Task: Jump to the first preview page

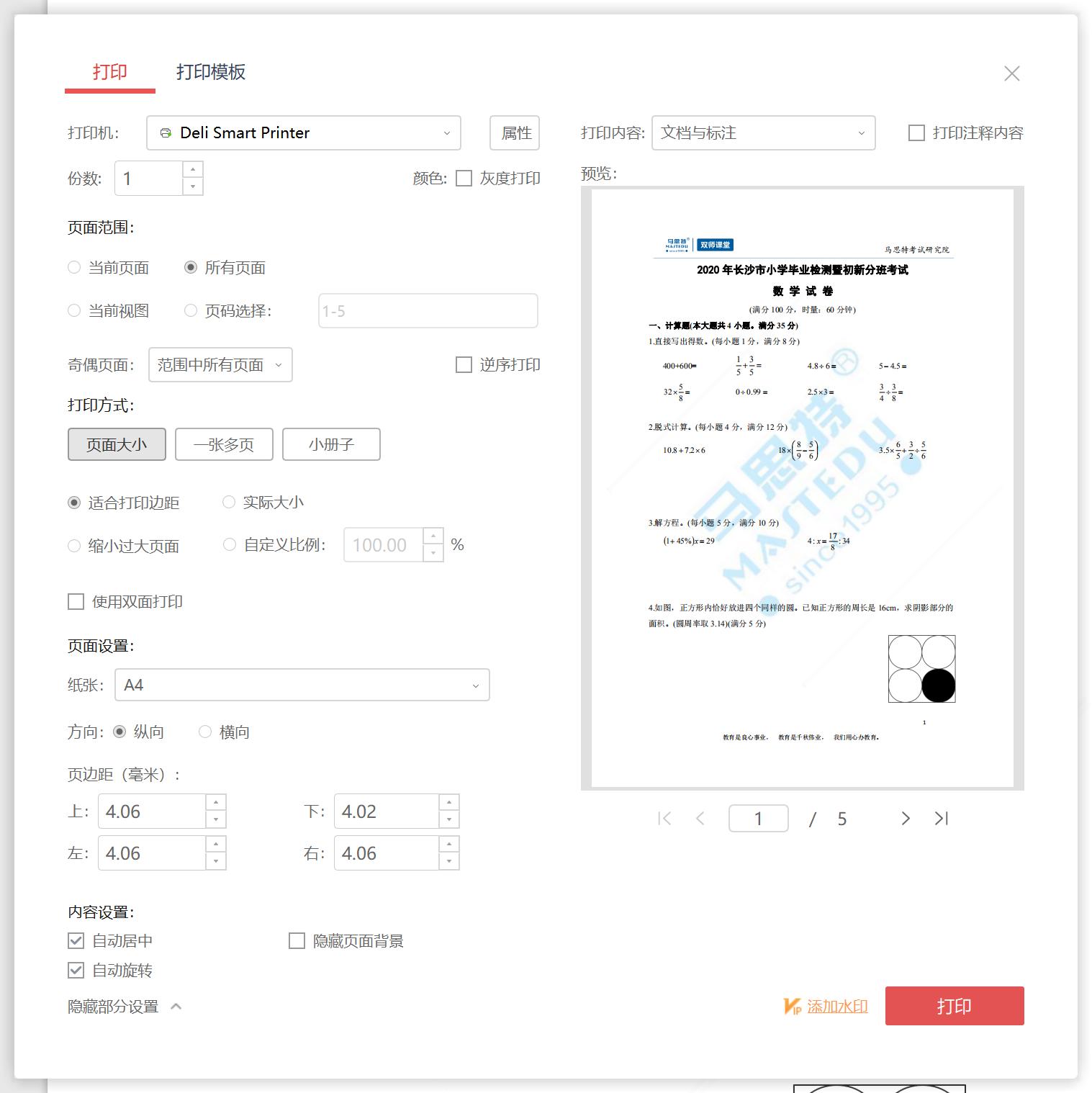Action: (663, 819)
